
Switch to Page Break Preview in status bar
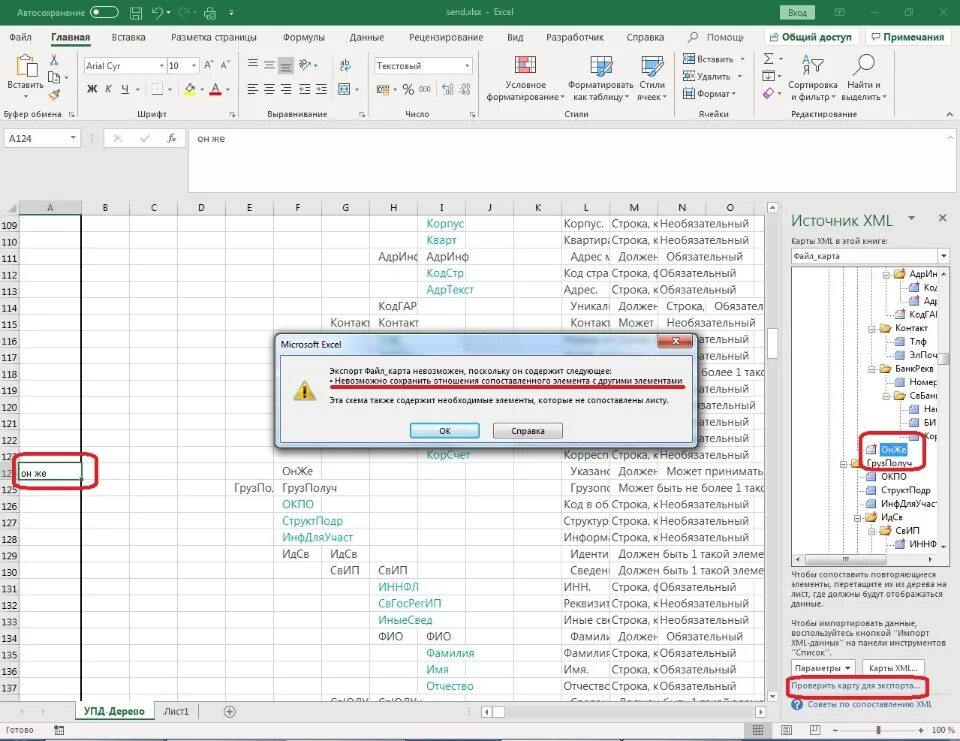[815, 730]
